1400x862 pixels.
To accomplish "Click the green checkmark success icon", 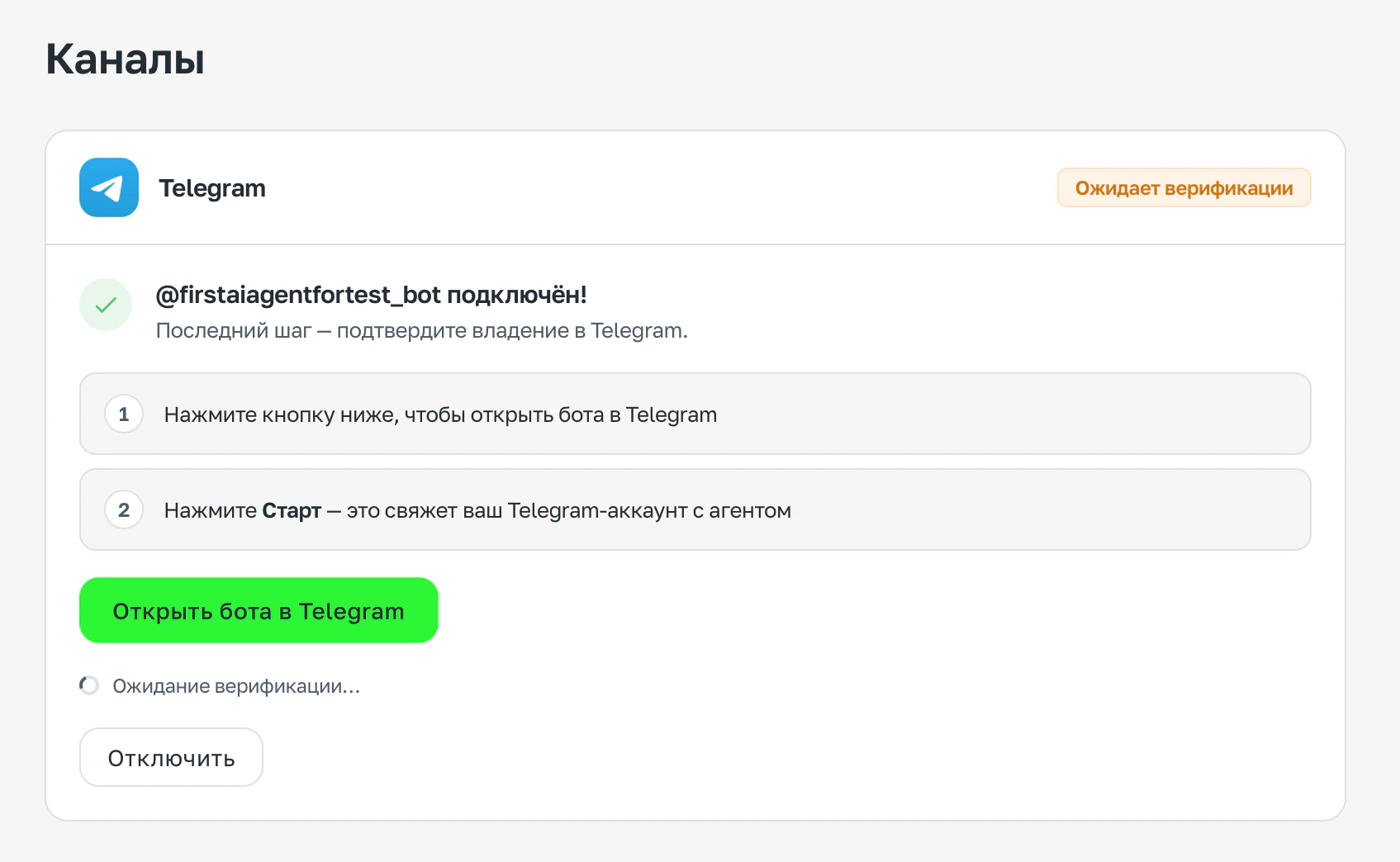I will click(106, 305).
